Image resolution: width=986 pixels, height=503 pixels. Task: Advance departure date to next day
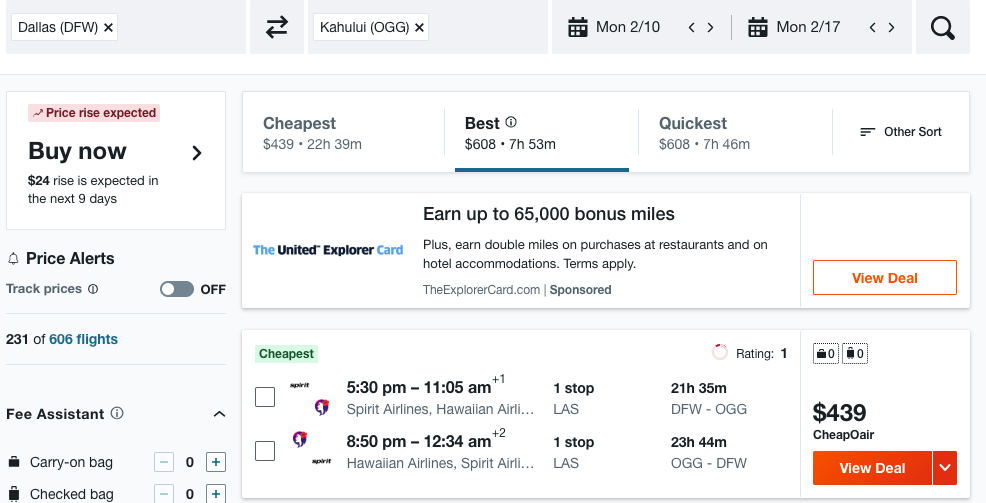711,28
